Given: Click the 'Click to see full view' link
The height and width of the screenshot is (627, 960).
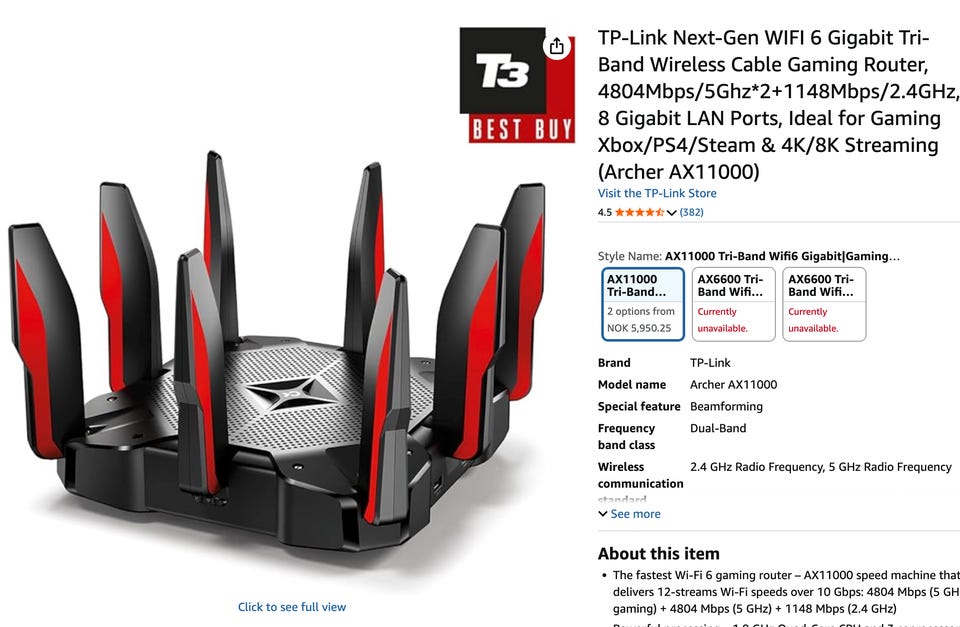Looking at the screenshot, I should (292, 607).
